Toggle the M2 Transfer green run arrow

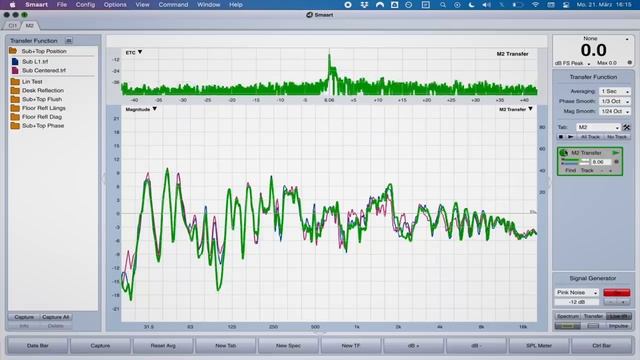(x=616, y=153)
